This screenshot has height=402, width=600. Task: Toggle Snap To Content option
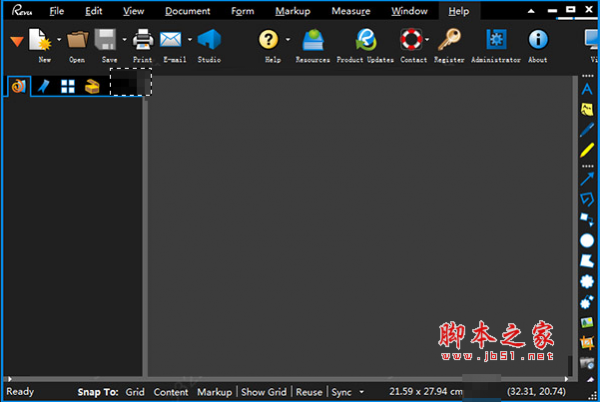point(171,392)
